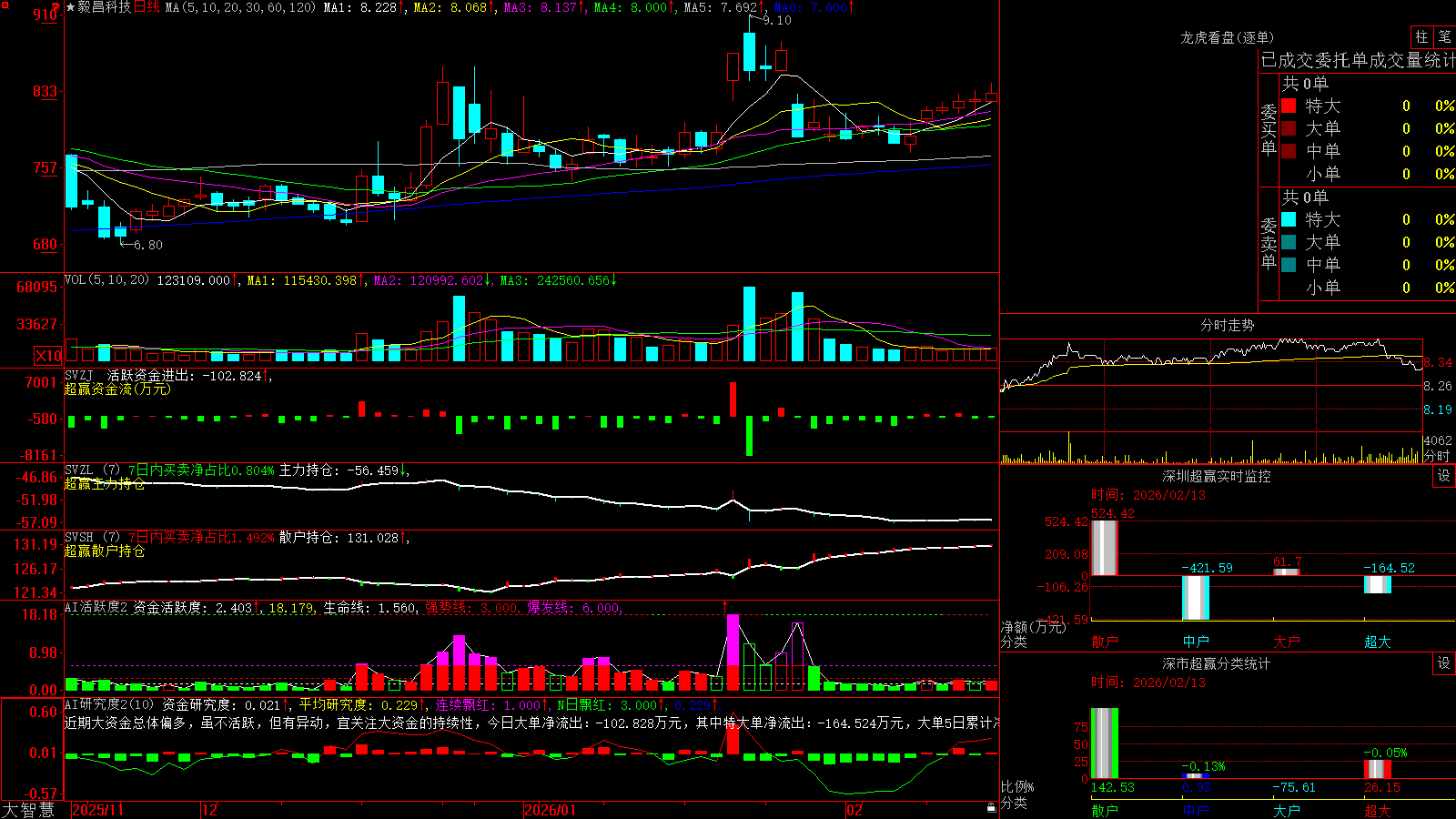1456x819 pixels.
Task: Click the red up arrow above AI活跃度 spike
Action: (x=725, y=606)
